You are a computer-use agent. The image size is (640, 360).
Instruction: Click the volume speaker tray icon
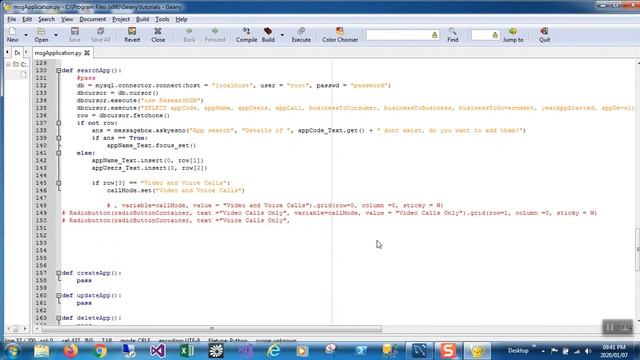[x=588, y=351]
